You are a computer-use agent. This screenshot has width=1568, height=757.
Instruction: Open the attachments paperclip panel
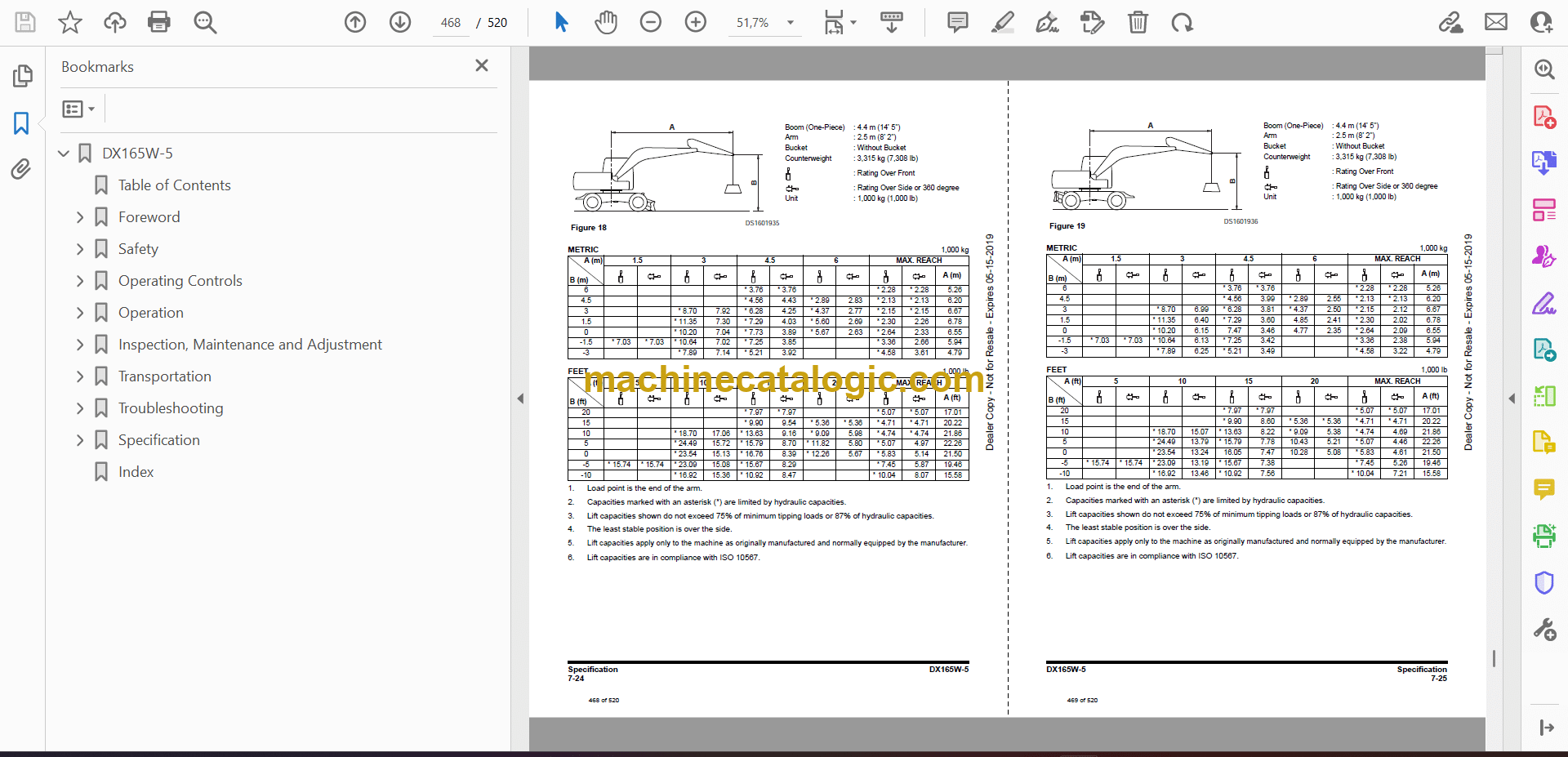click(22, 169)
